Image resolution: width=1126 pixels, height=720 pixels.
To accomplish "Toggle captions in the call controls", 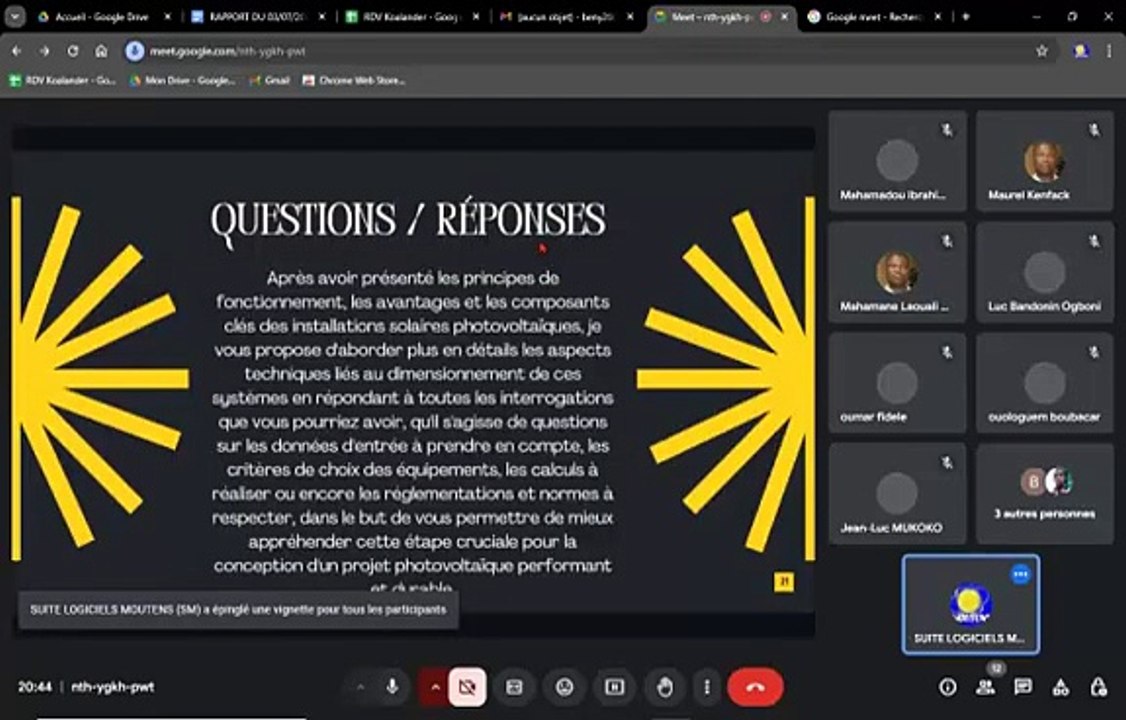I will 514,687.
